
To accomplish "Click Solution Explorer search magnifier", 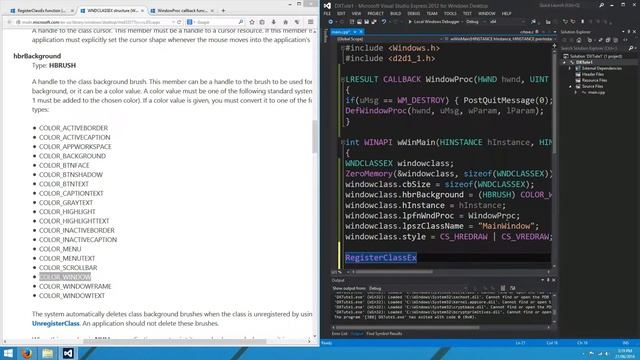I will [631, 48].
